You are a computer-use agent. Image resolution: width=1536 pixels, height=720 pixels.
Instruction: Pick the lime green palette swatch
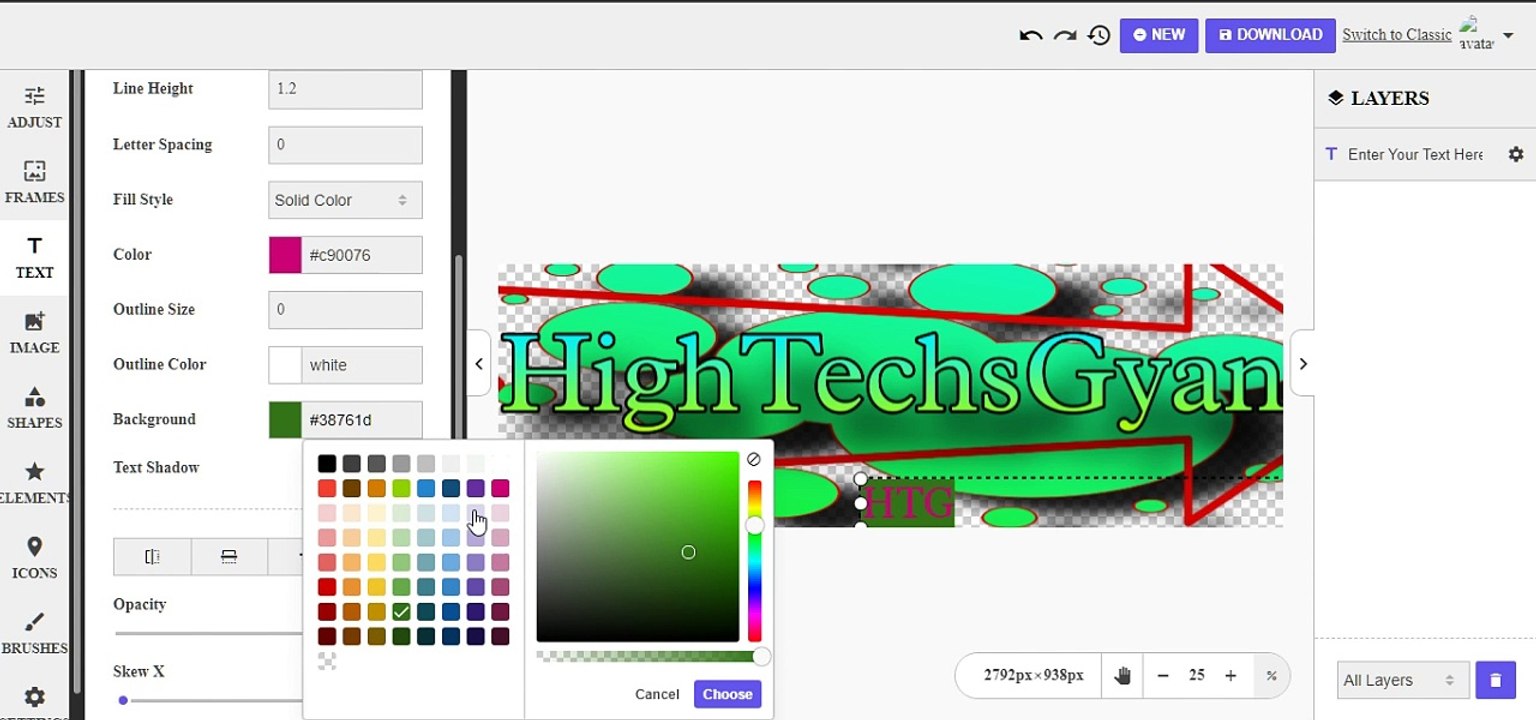pos(401,488)
